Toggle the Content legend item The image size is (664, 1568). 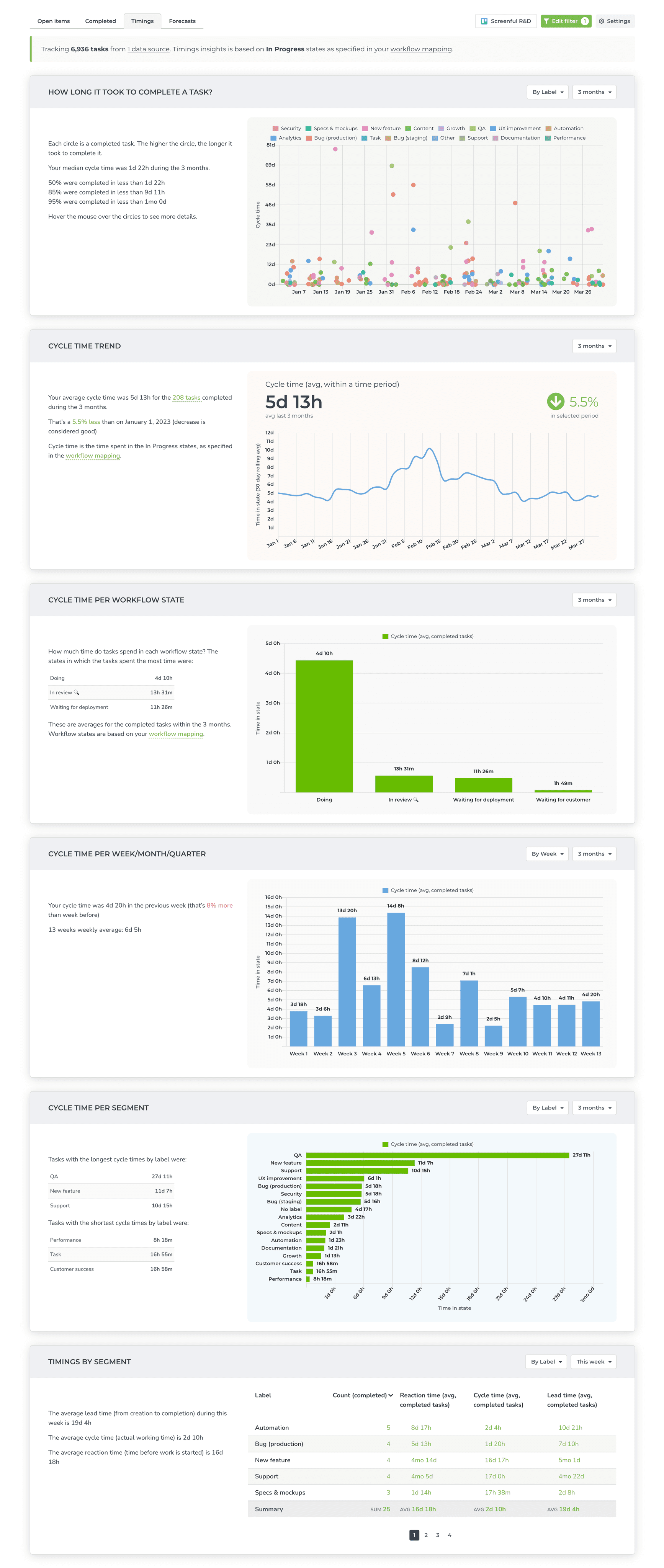click(x=419, y=129)
